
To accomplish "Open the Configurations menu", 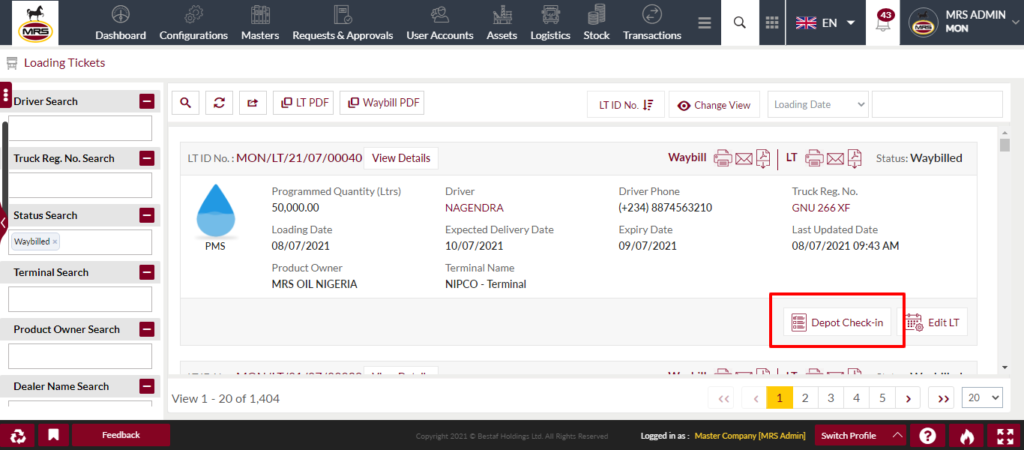I will click(193, 23).
